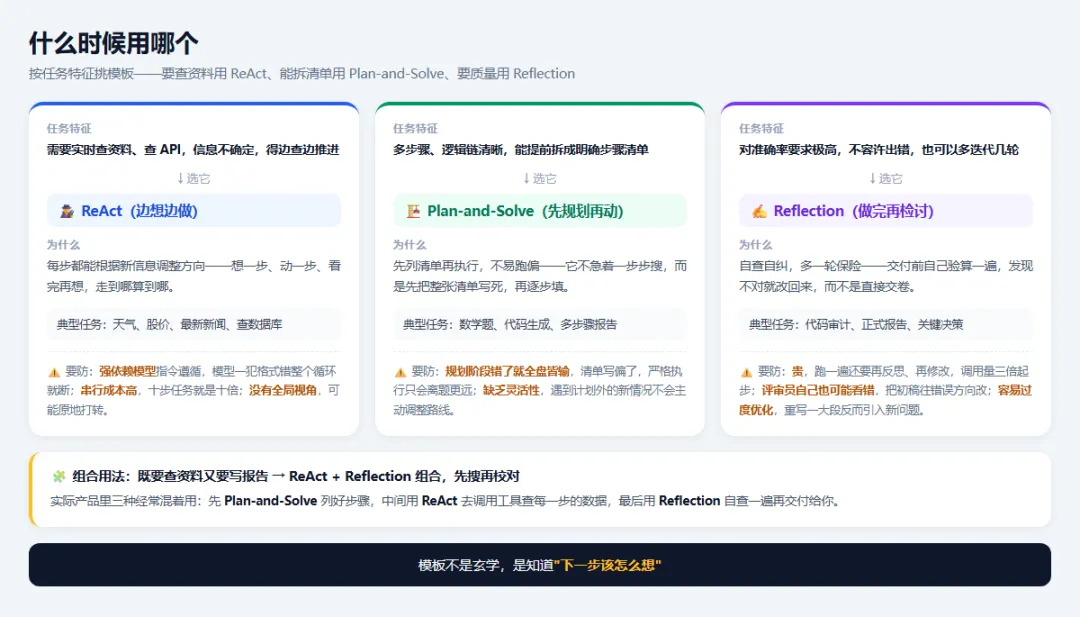Click the highlighted text 强依赖模型
The height and width of the screenshot is (617, 1080).
(127, 371)
